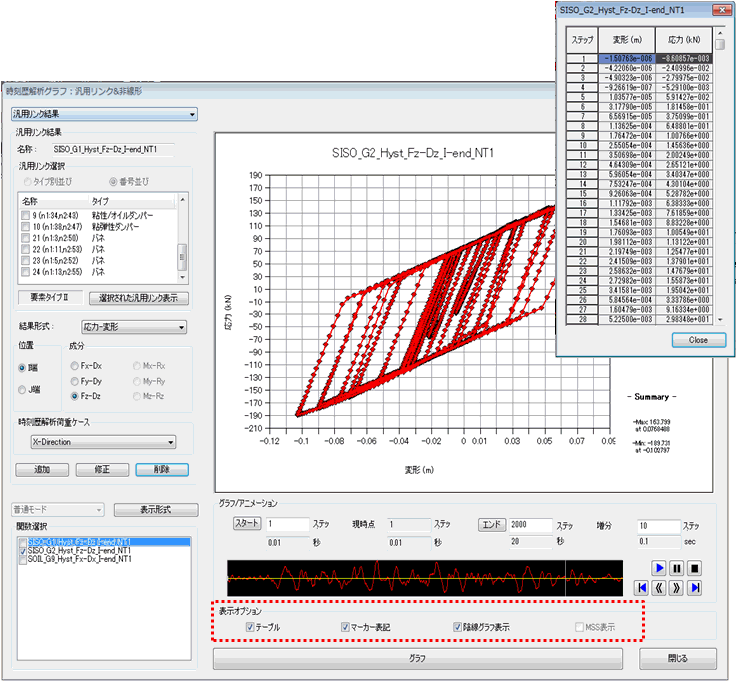The image size is (737, 682).
Task: Click the 閉じる button
Action: [678, 658]
